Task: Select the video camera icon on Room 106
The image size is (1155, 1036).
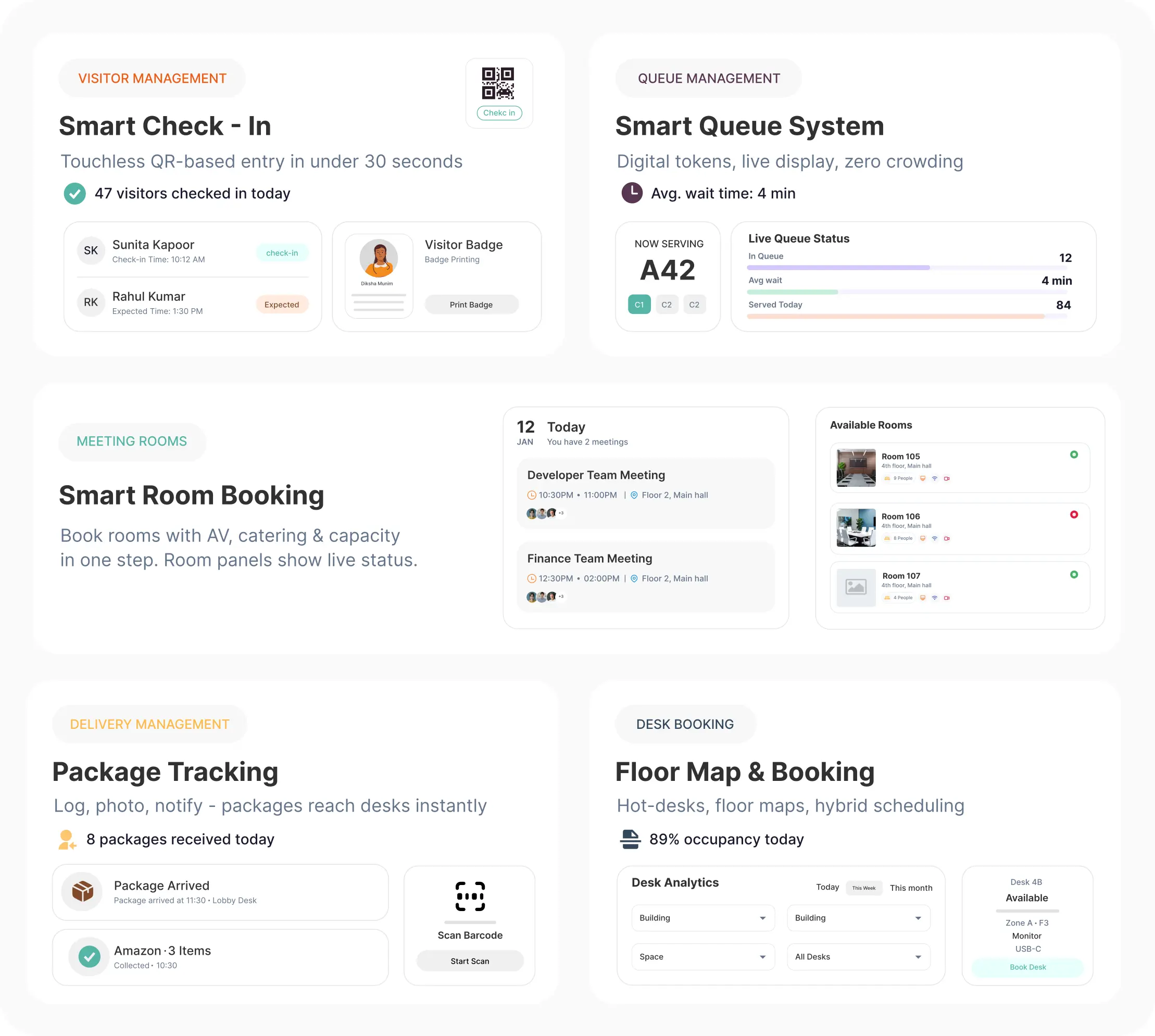Action: coord(947,538)
